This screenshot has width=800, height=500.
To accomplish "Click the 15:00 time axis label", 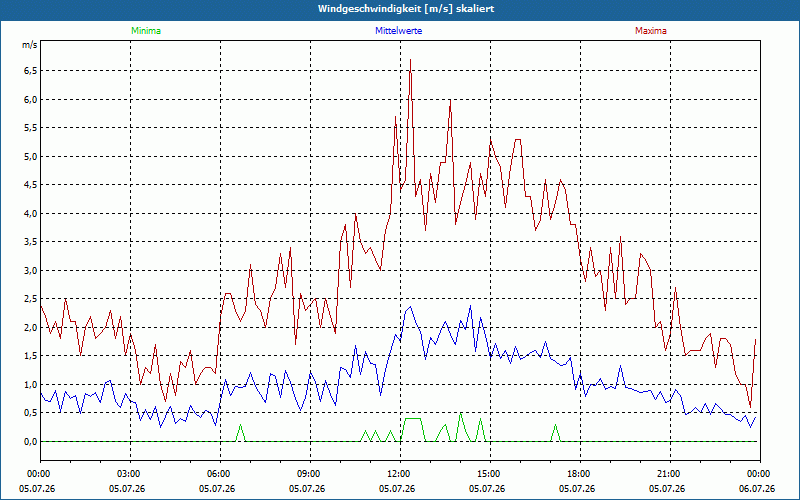I will [x=490, y=474].
